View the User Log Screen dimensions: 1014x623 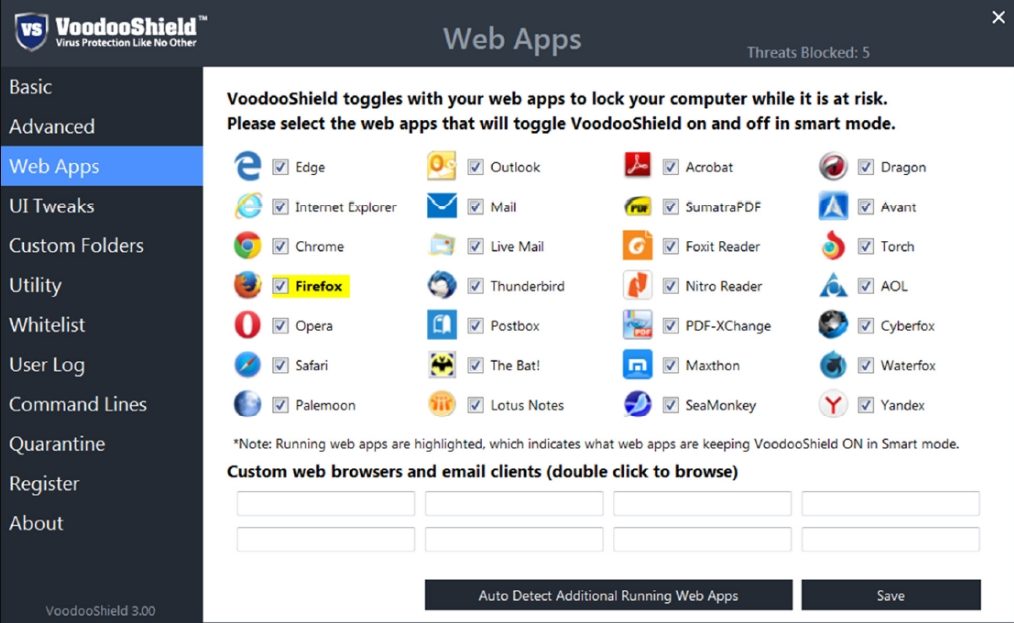[x=102, y=364]
